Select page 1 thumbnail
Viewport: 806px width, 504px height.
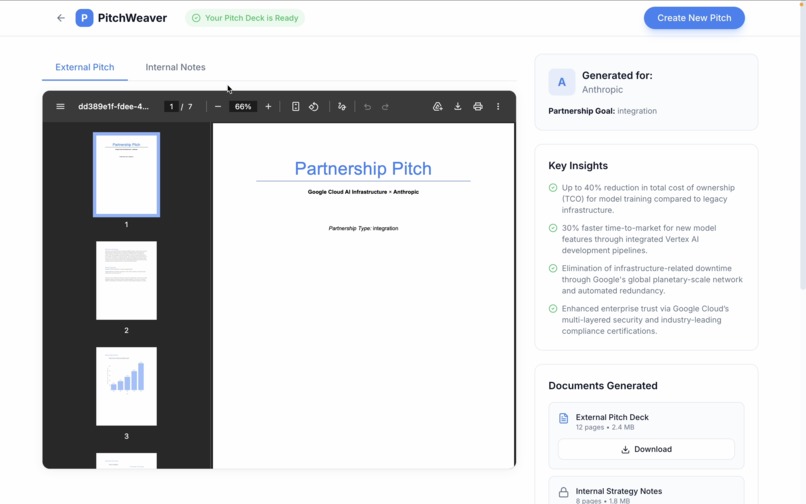126,175
